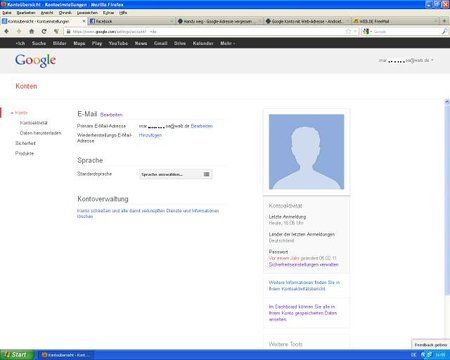
Task: Open the search engine selector icon
Action: coord(367,31)
